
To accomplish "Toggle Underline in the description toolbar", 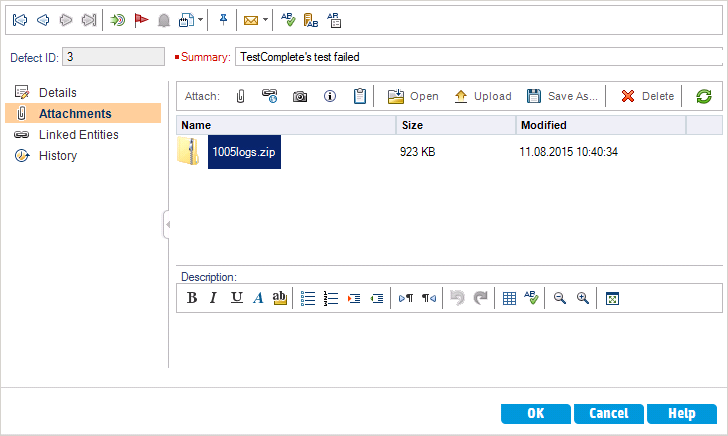I will [236, 298].
